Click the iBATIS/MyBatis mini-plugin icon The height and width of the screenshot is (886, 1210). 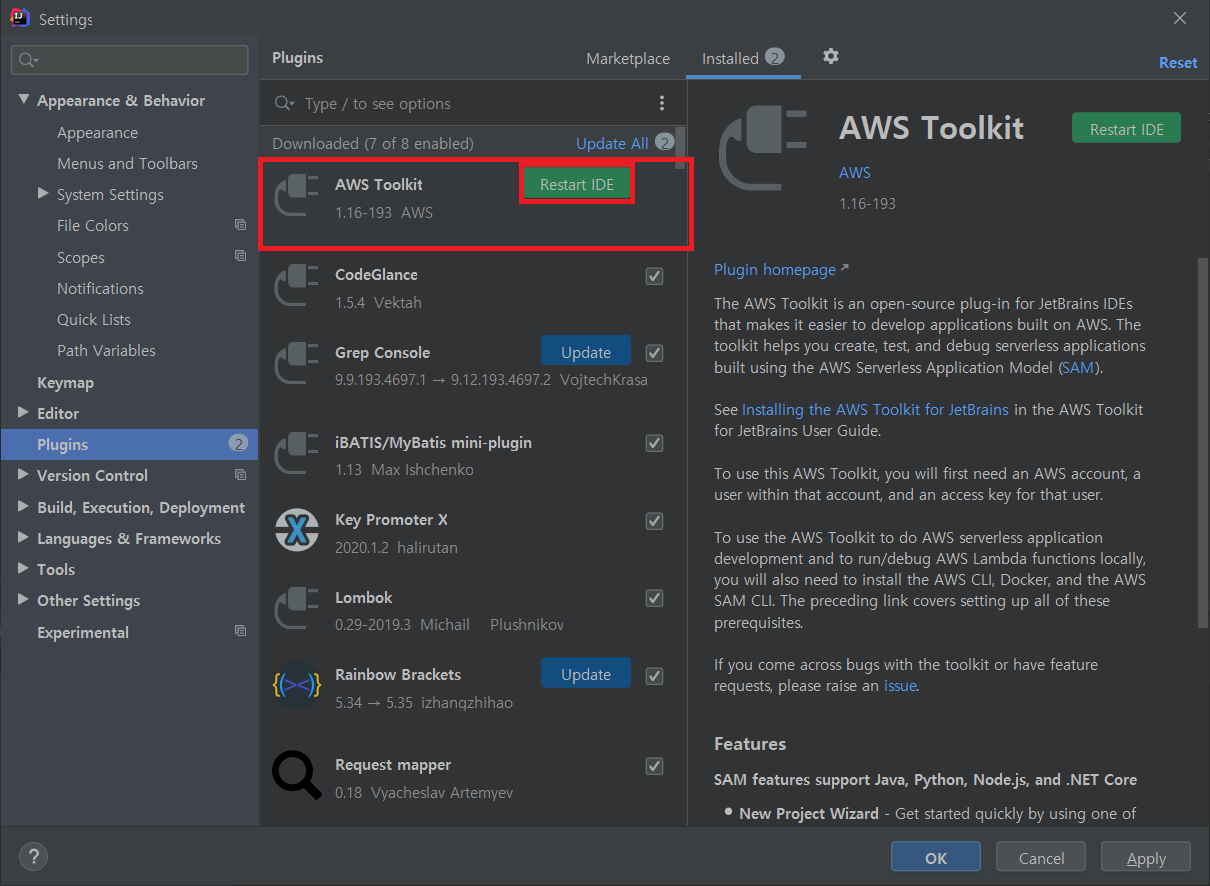296,455
